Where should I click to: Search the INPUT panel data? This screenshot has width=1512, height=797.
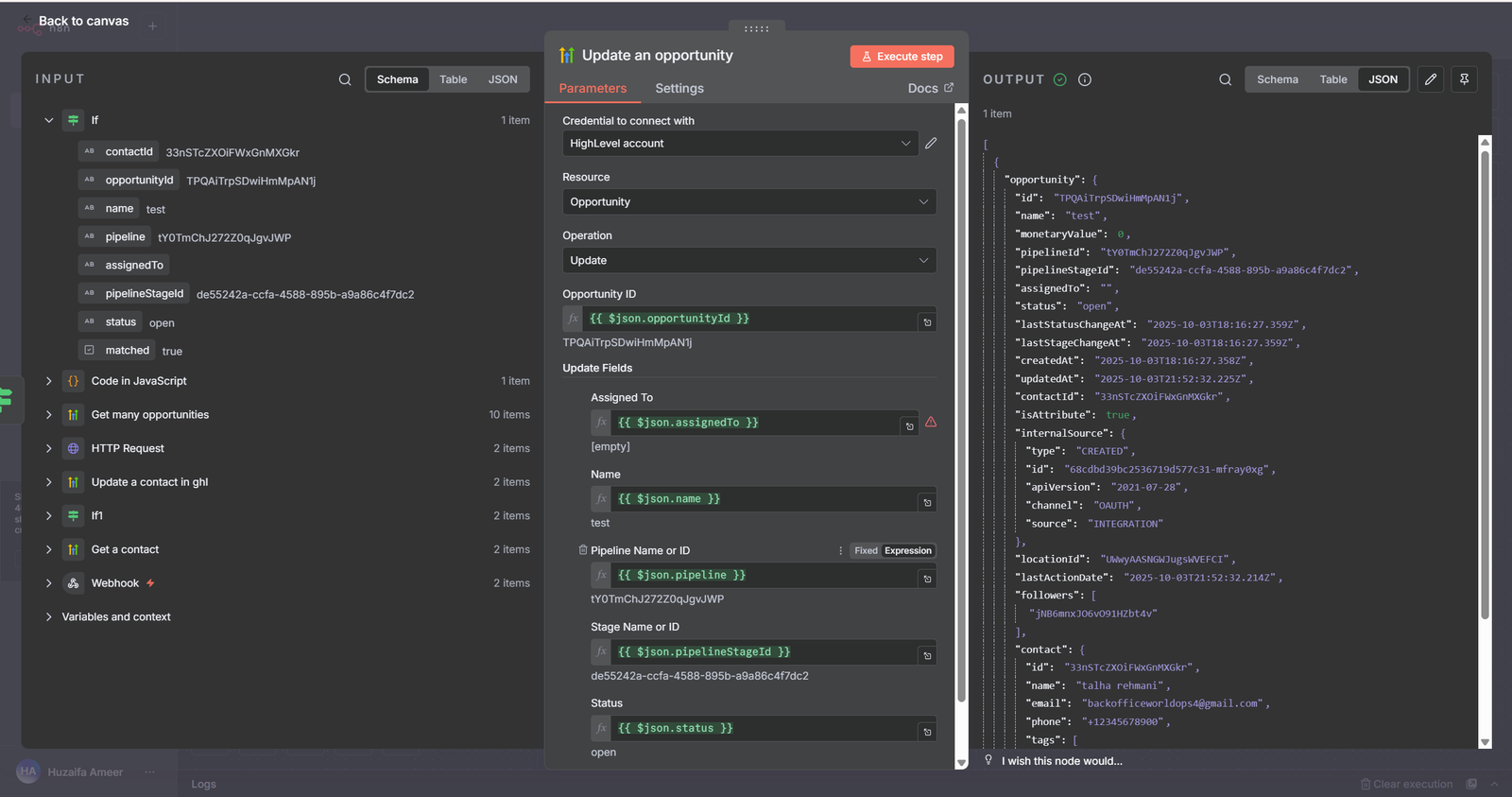345,79
